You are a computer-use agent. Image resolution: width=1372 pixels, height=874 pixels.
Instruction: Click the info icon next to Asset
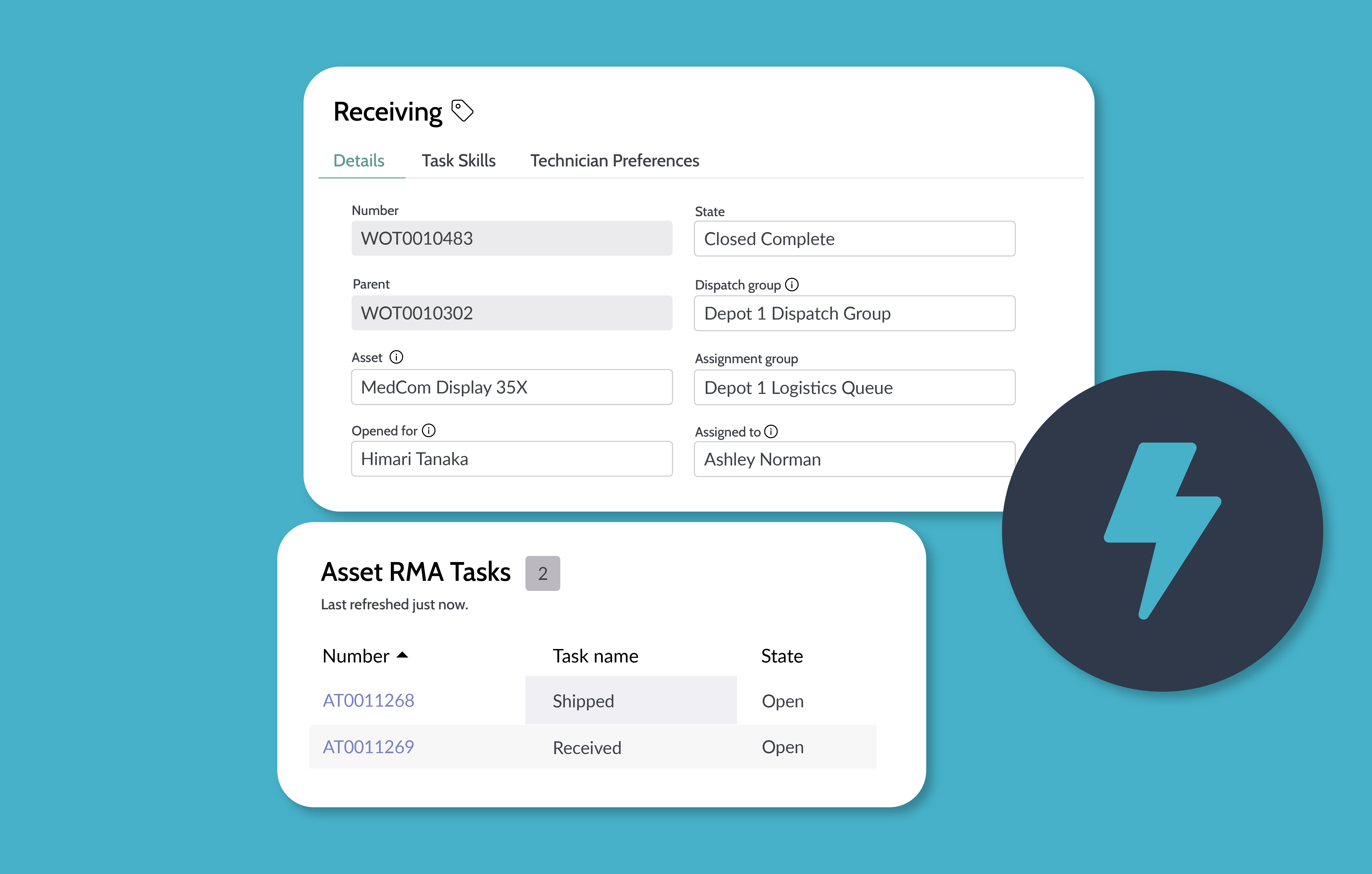396,357
